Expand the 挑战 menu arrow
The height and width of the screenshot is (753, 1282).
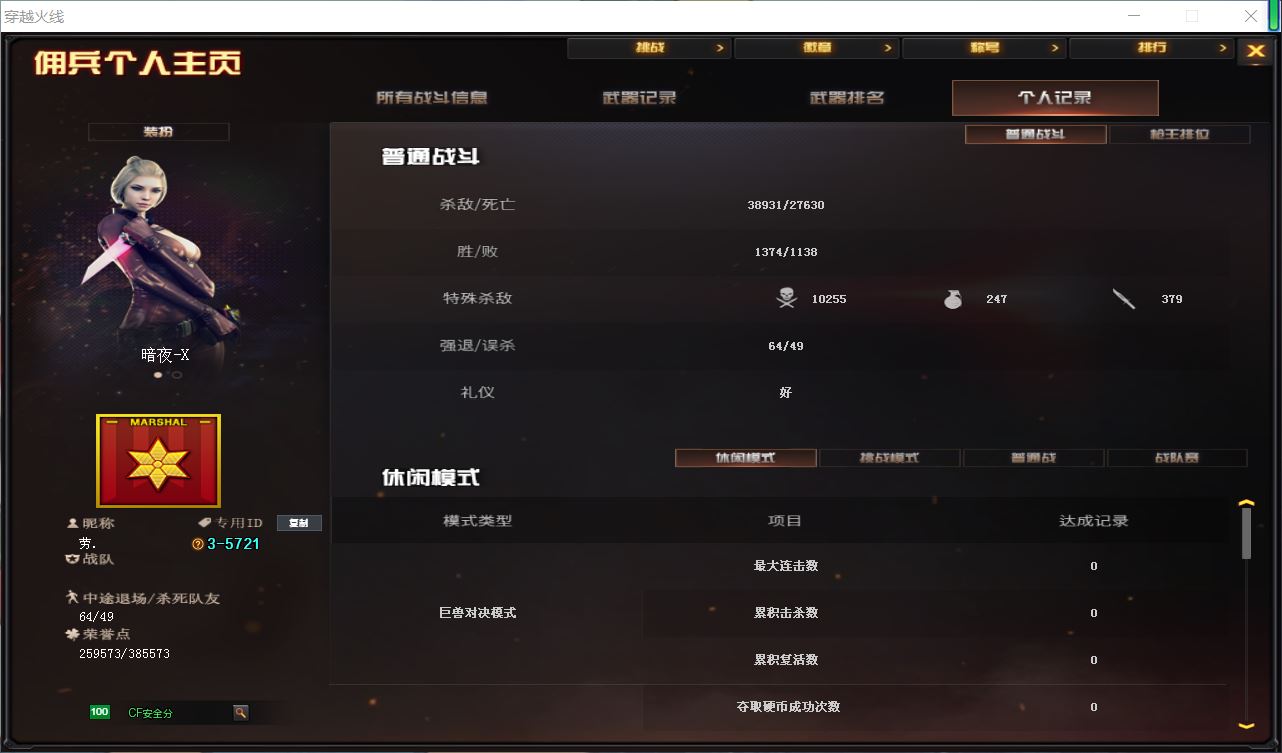click(720, 48)
